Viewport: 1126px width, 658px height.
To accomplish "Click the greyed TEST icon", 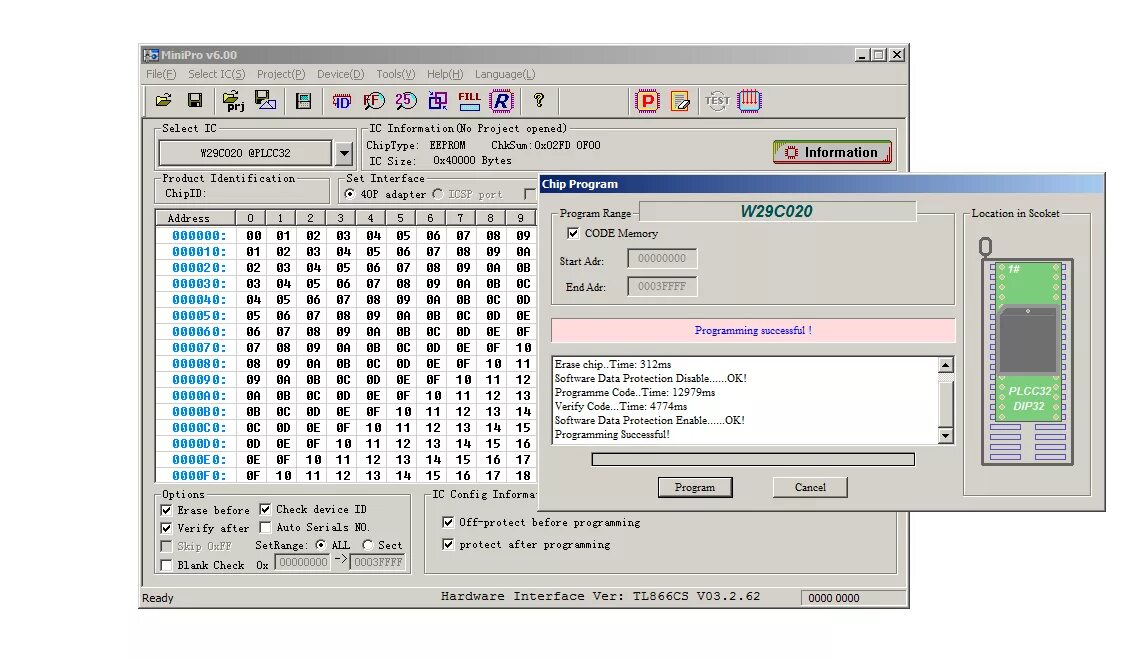I will tap(717, 101).
